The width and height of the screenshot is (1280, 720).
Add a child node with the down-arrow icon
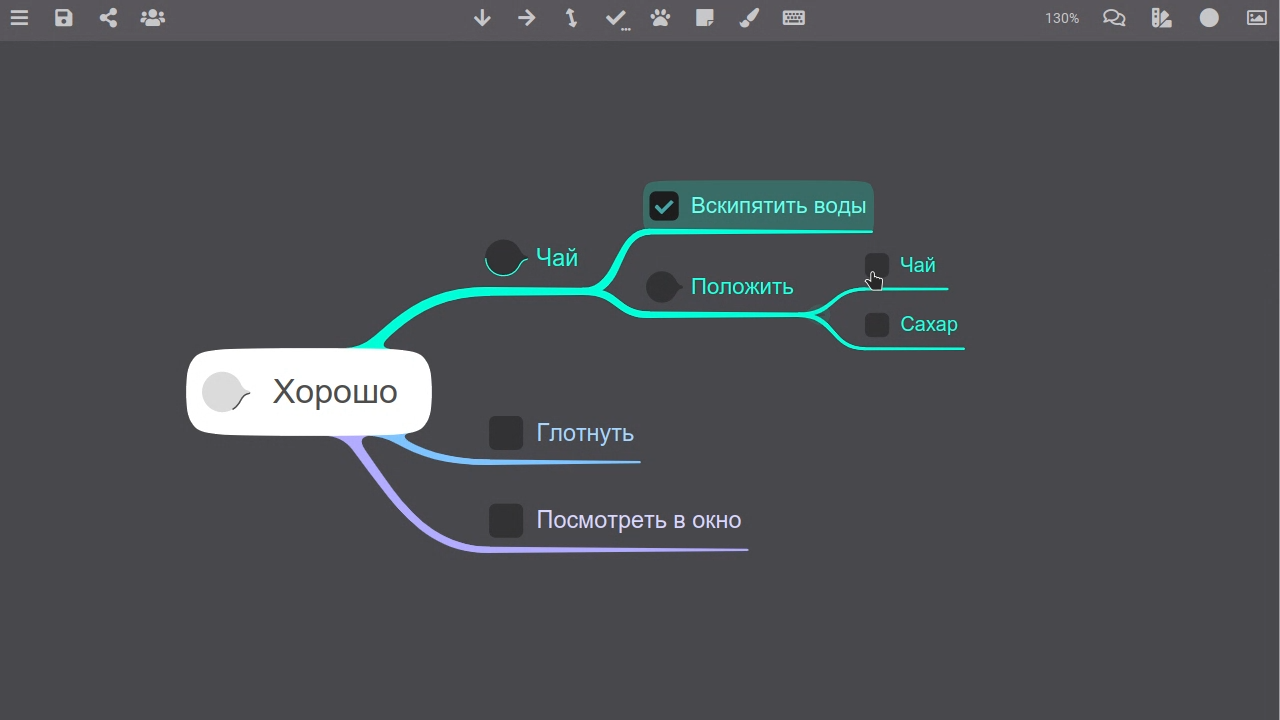482,17
